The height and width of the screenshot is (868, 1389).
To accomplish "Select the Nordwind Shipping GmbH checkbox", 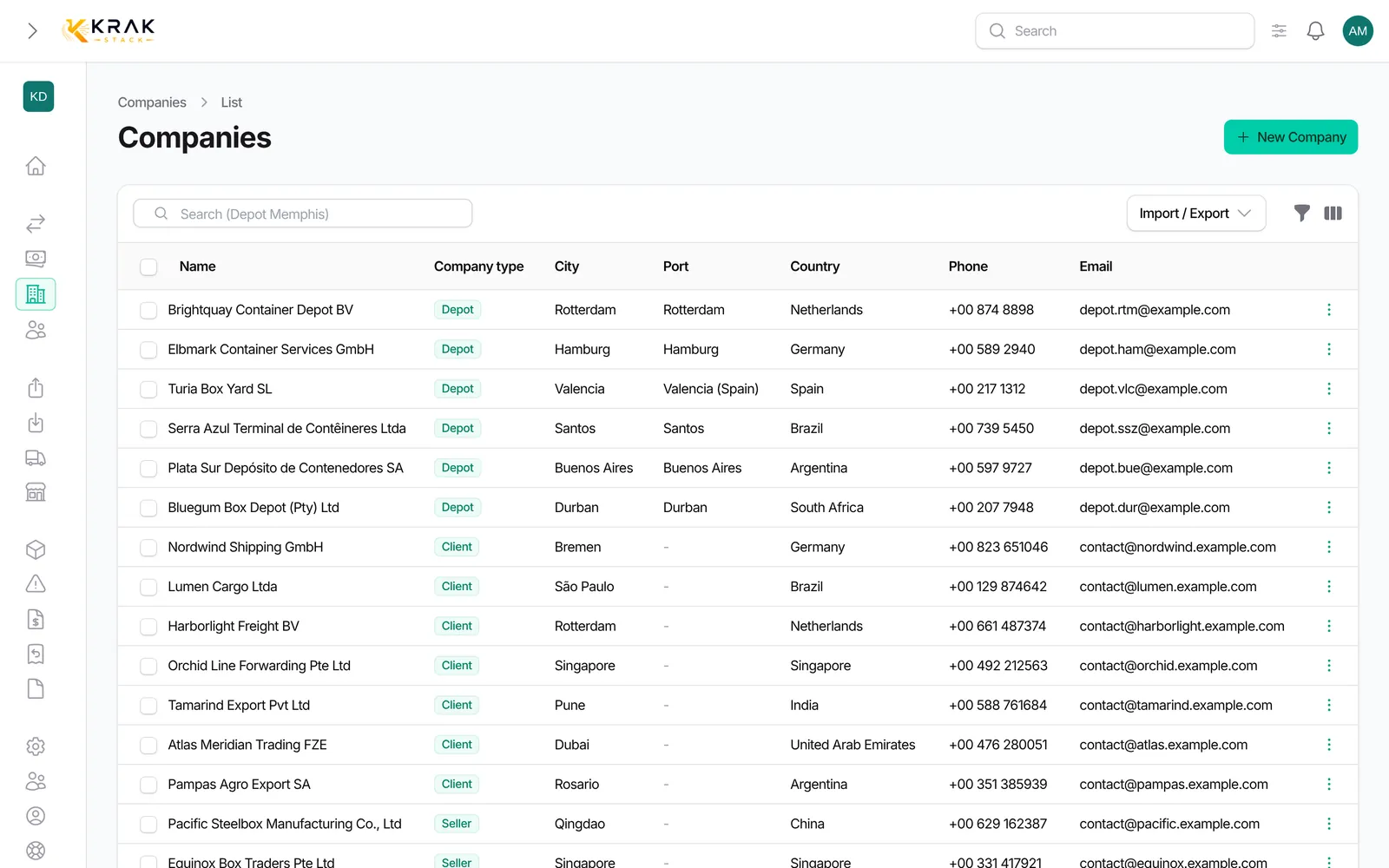I will coord(148,548).
